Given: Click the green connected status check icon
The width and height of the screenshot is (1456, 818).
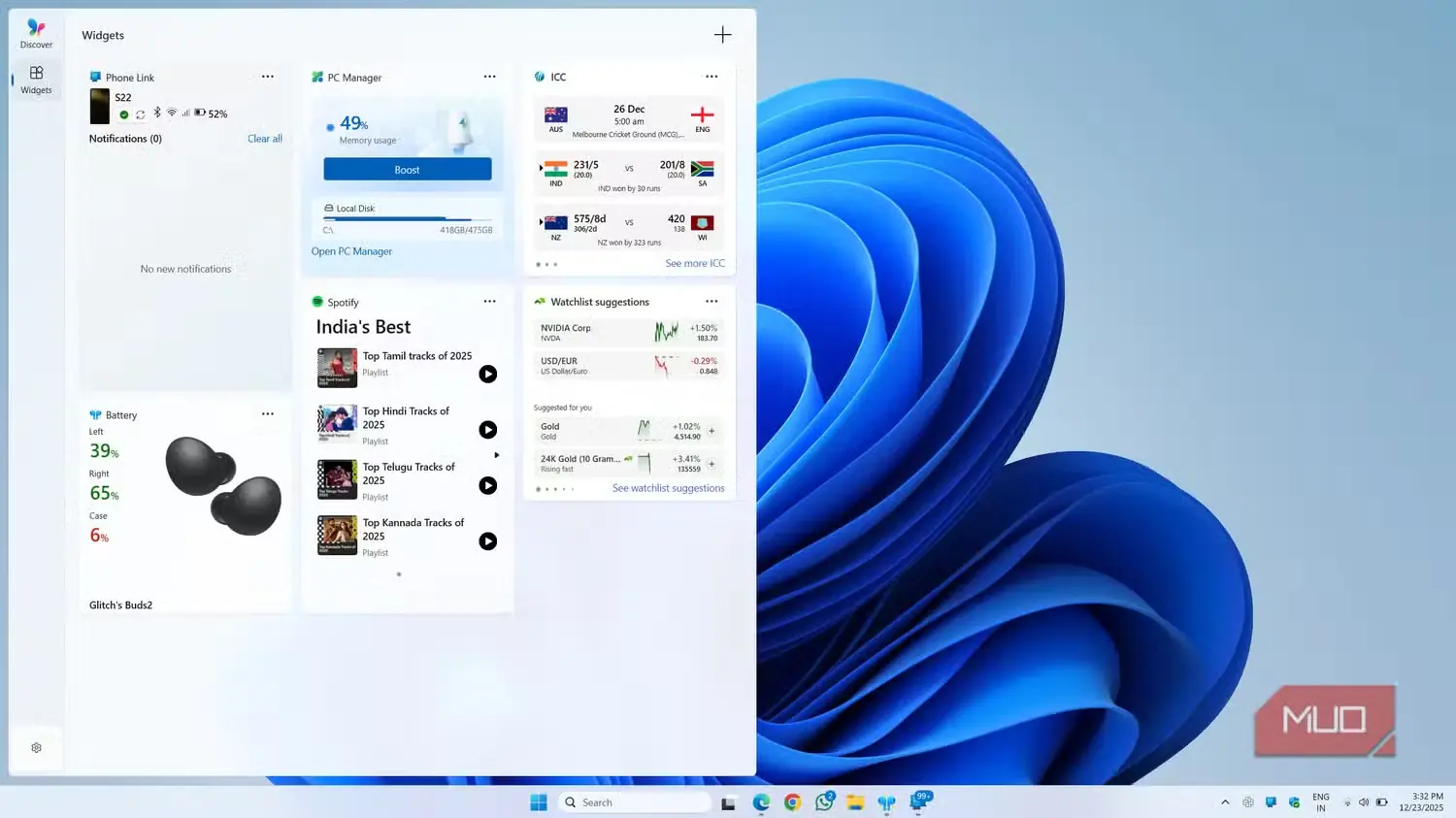Looking at the screenshot, I should pyautogui.click(x=123, y=115).
